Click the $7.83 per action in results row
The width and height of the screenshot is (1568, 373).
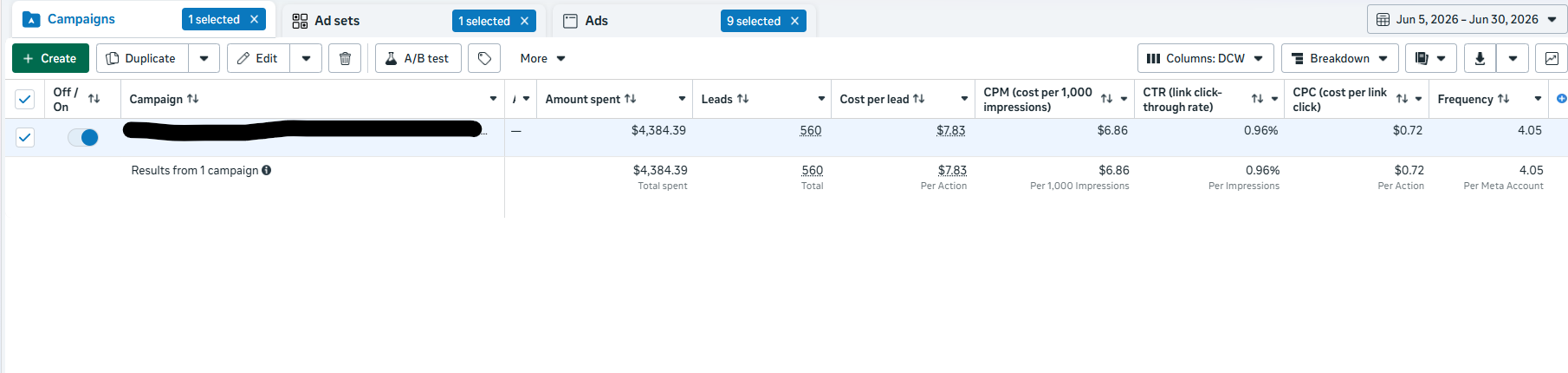click(952, 170)
